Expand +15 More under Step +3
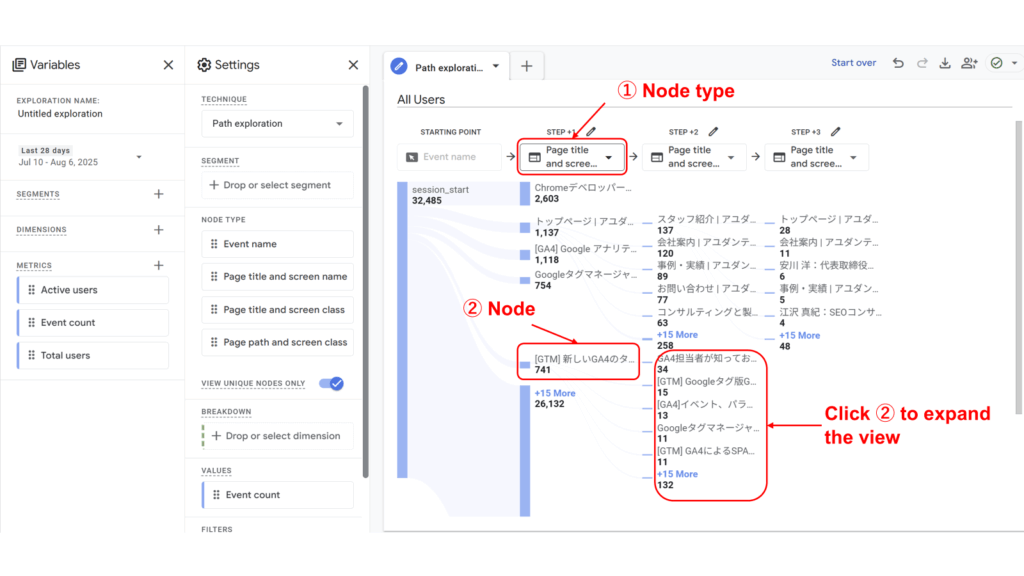The image size is (1024, 576). [799, 335]
